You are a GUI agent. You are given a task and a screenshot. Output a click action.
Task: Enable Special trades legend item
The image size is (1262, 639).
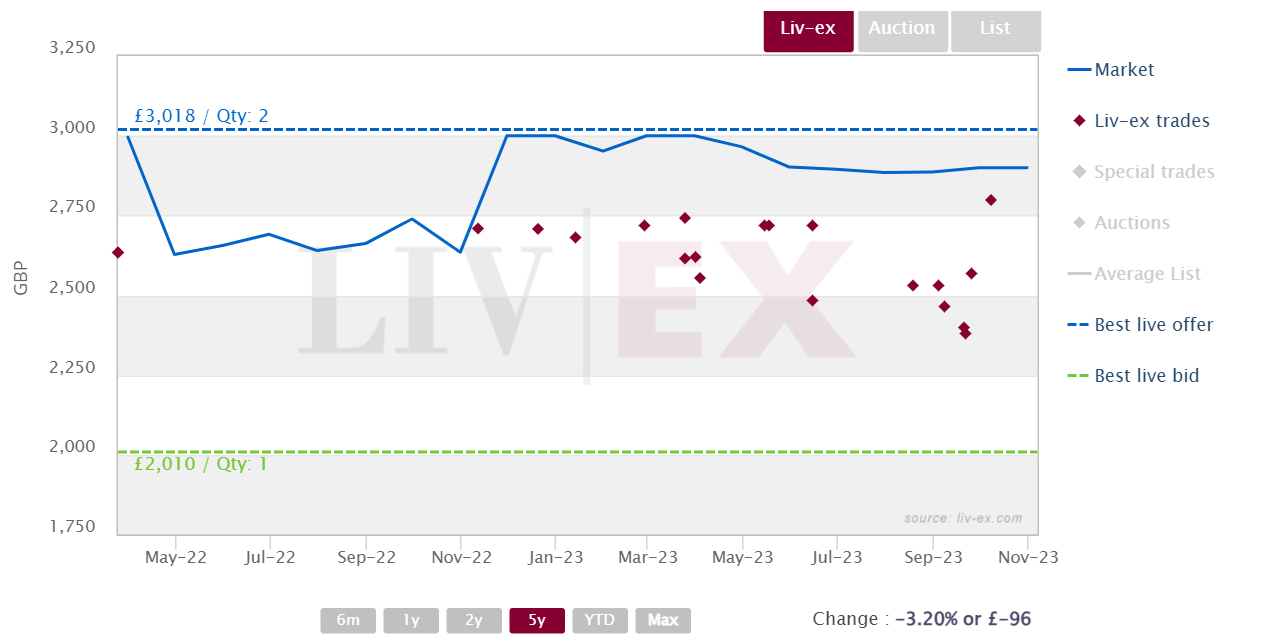[1143, 172]
